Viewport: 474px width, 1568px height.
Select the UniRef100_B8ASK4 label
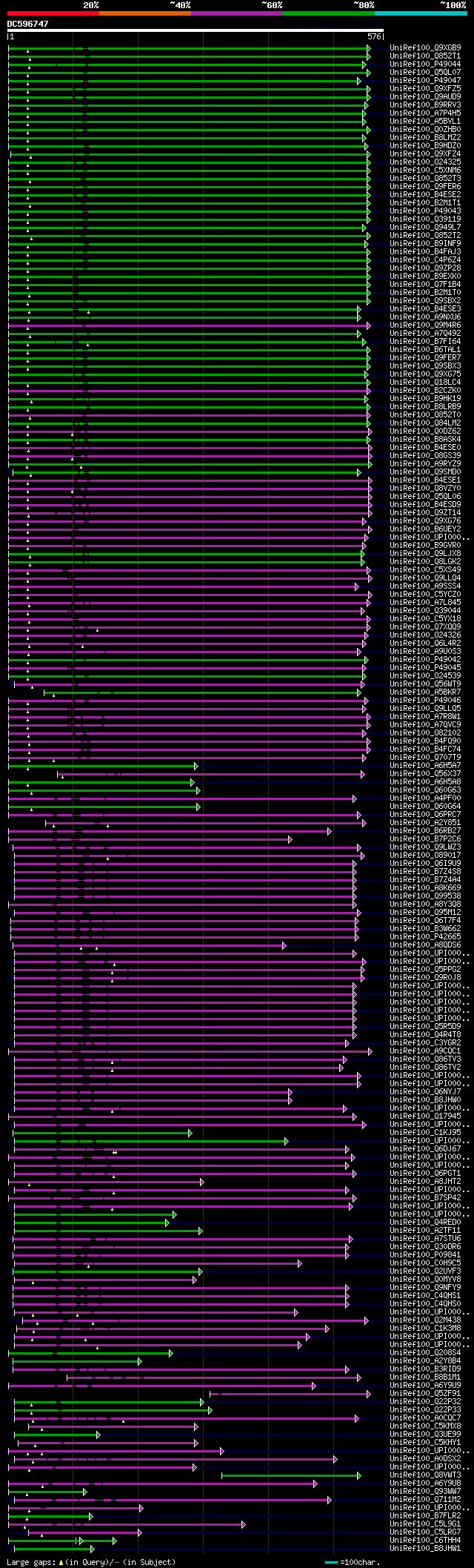tap(425, 440)
